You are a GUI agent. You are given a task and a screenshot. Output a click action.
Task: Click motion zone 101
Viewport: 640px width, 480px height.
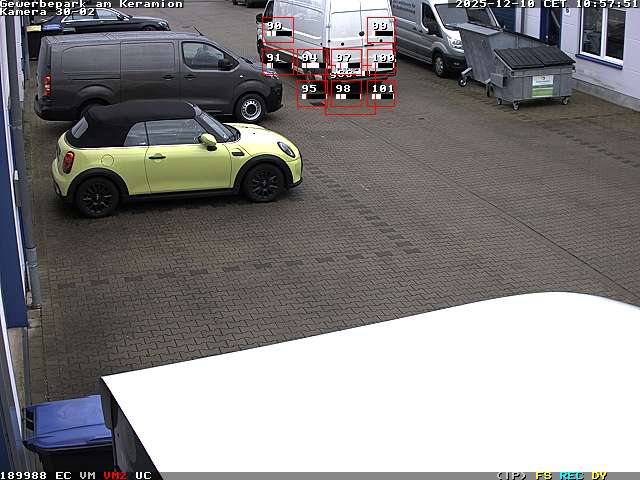[381, 93]
